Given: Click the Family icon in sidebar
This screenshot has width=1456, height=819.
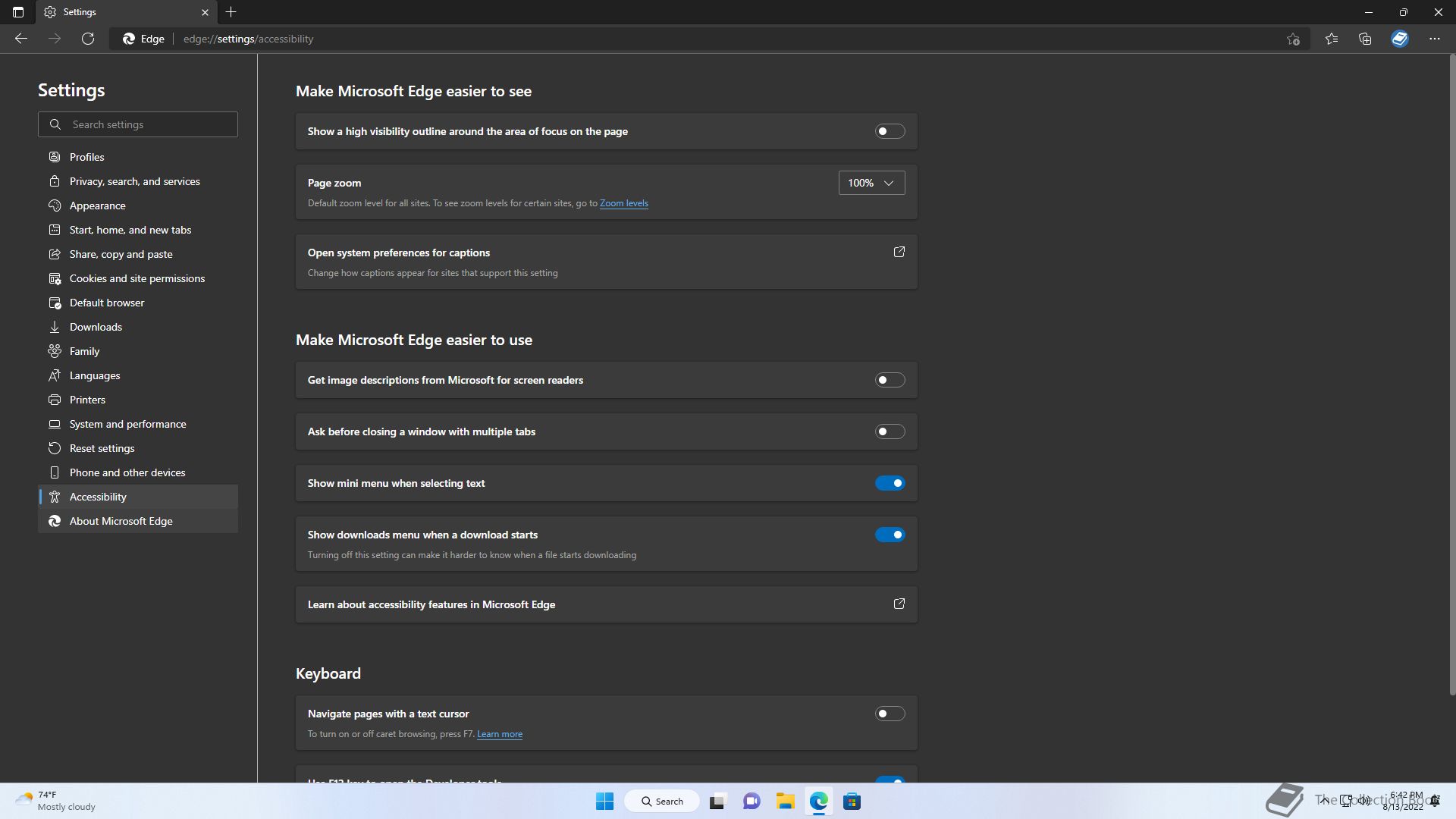Looking at the screenshot, I should click(x=55, y=351).
